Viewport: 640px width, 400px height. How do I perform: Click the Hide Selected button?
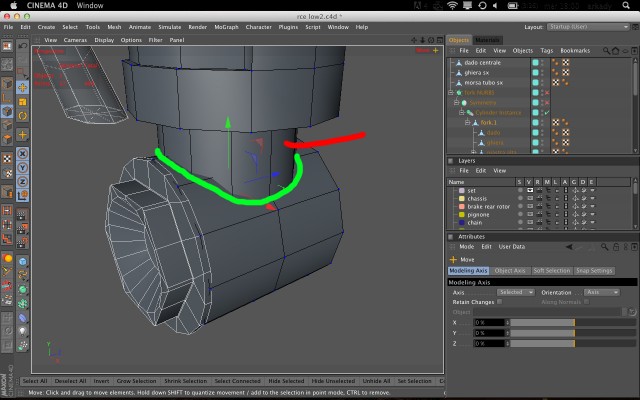pos(286,381)
